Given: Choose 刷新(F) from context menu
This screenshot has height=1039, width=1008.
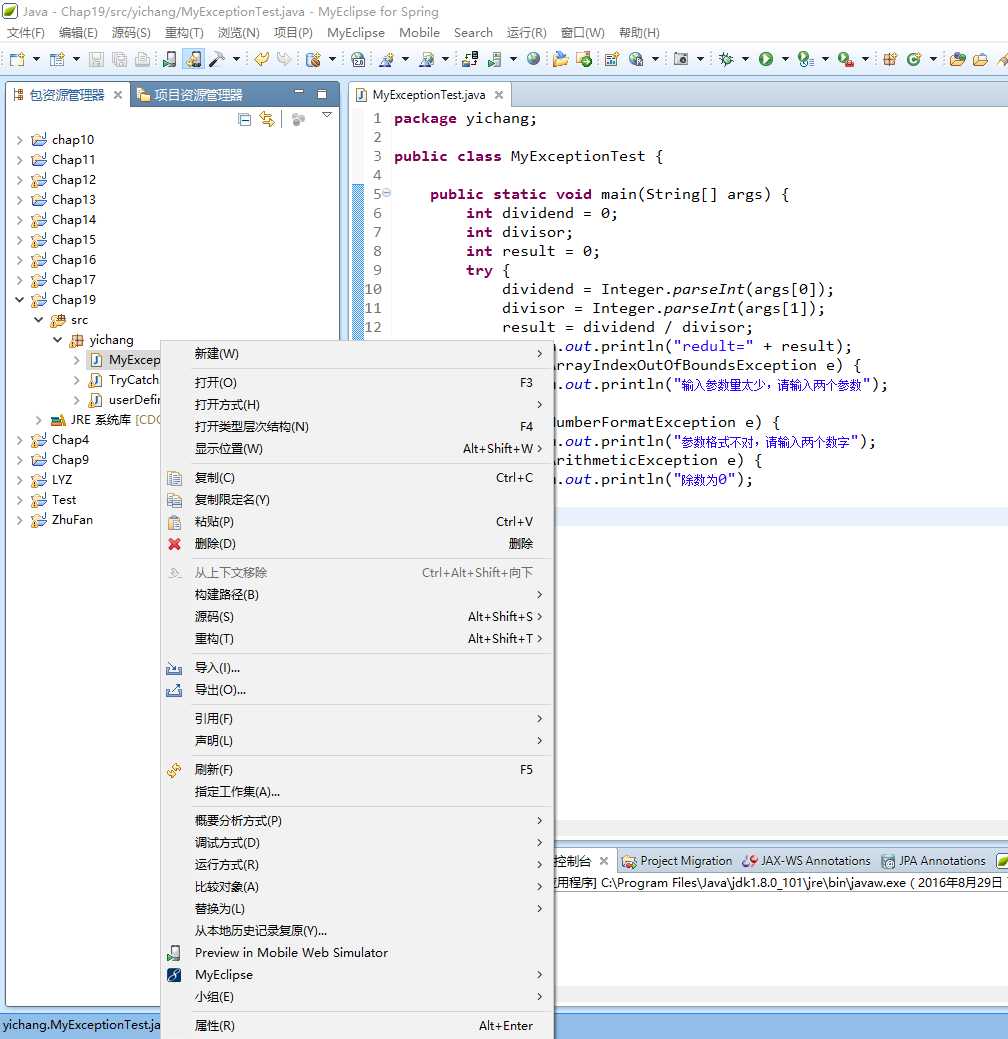Looking at the screenshot, I should tap(357, 770).
